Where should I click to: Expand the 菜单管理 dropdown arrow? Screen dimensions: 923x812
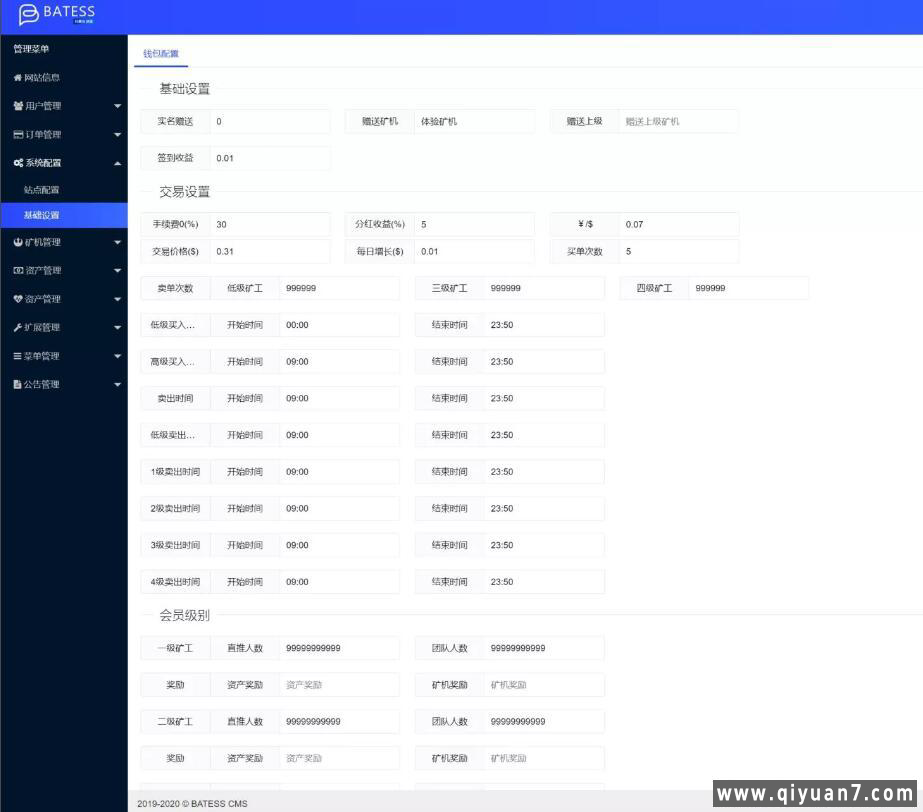click(x=117, y=355)
